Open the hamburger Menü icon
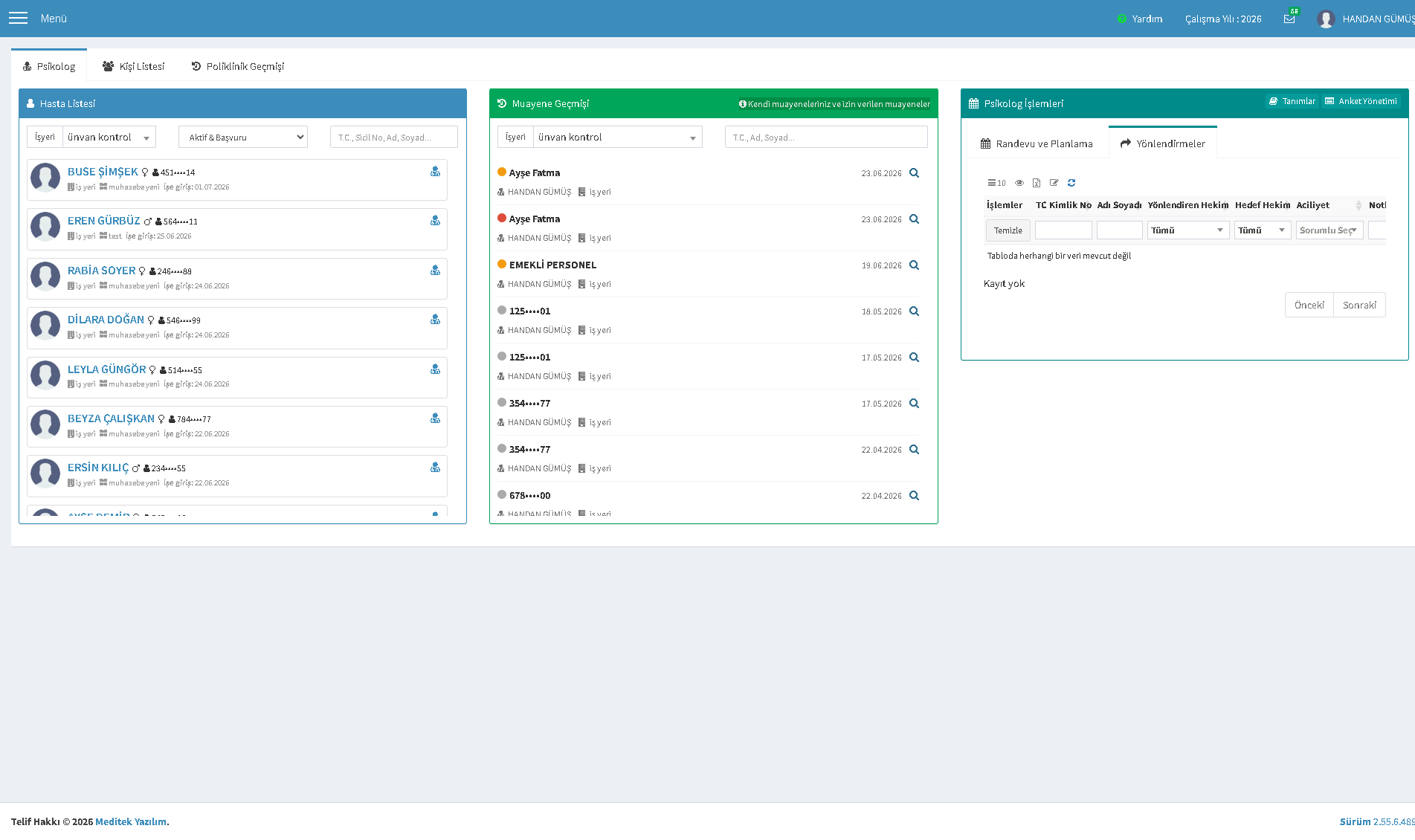This screenshot has width=1415, height=840. tap(18, 18)
